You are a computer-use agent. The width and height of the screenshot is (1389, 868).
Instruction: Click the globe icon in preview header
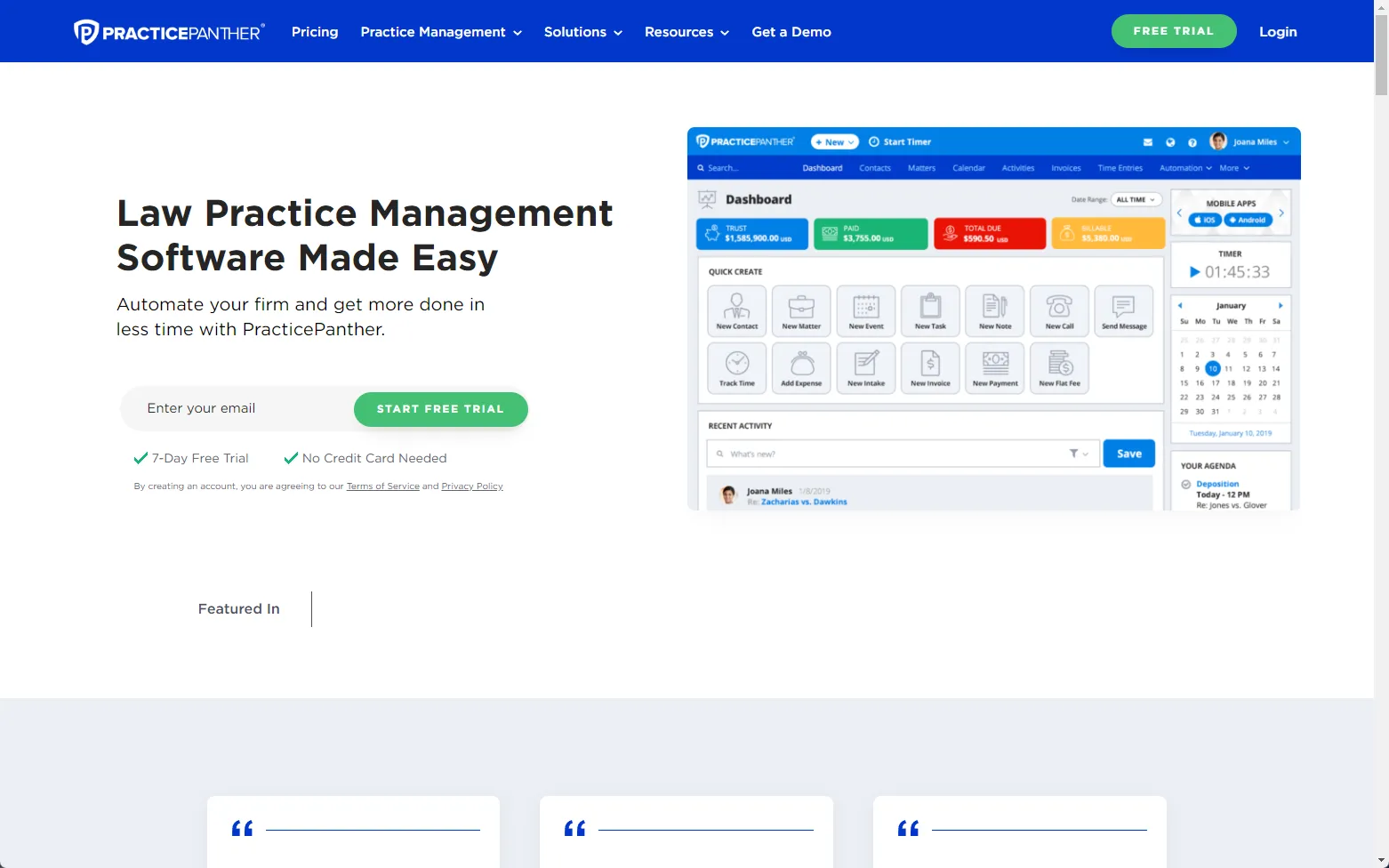1170,142
